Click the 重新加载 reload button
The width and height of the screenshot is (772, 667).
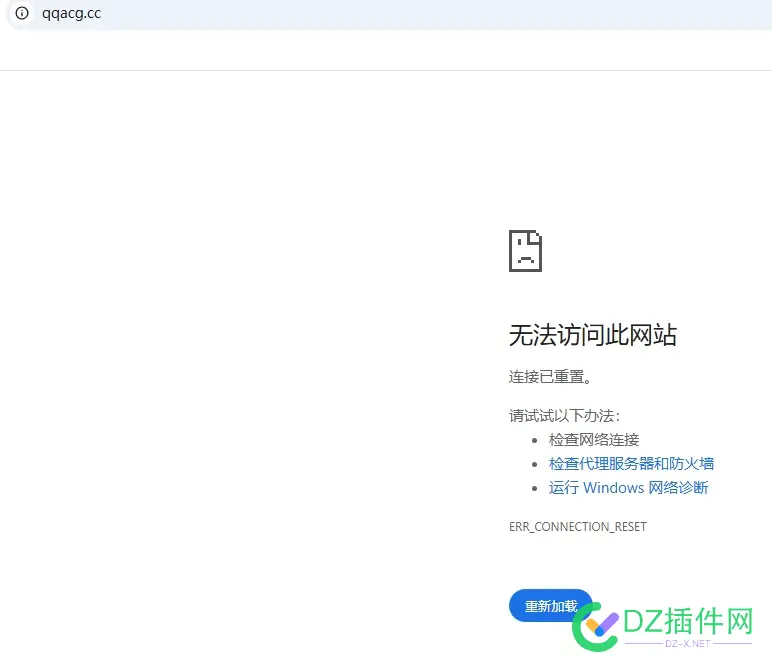550,605
